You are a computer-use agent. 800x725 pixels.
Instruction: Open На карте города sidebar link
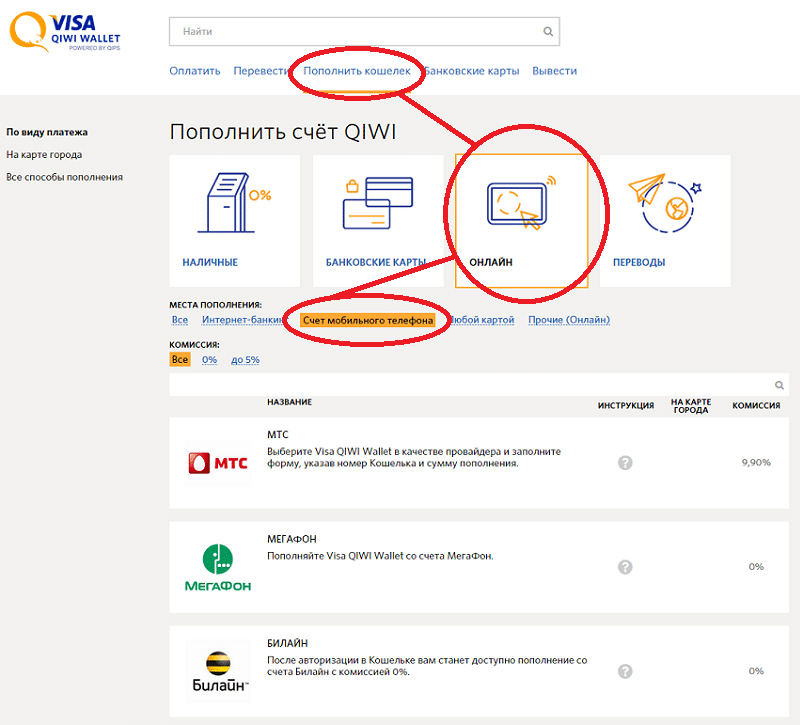point(44,155)
